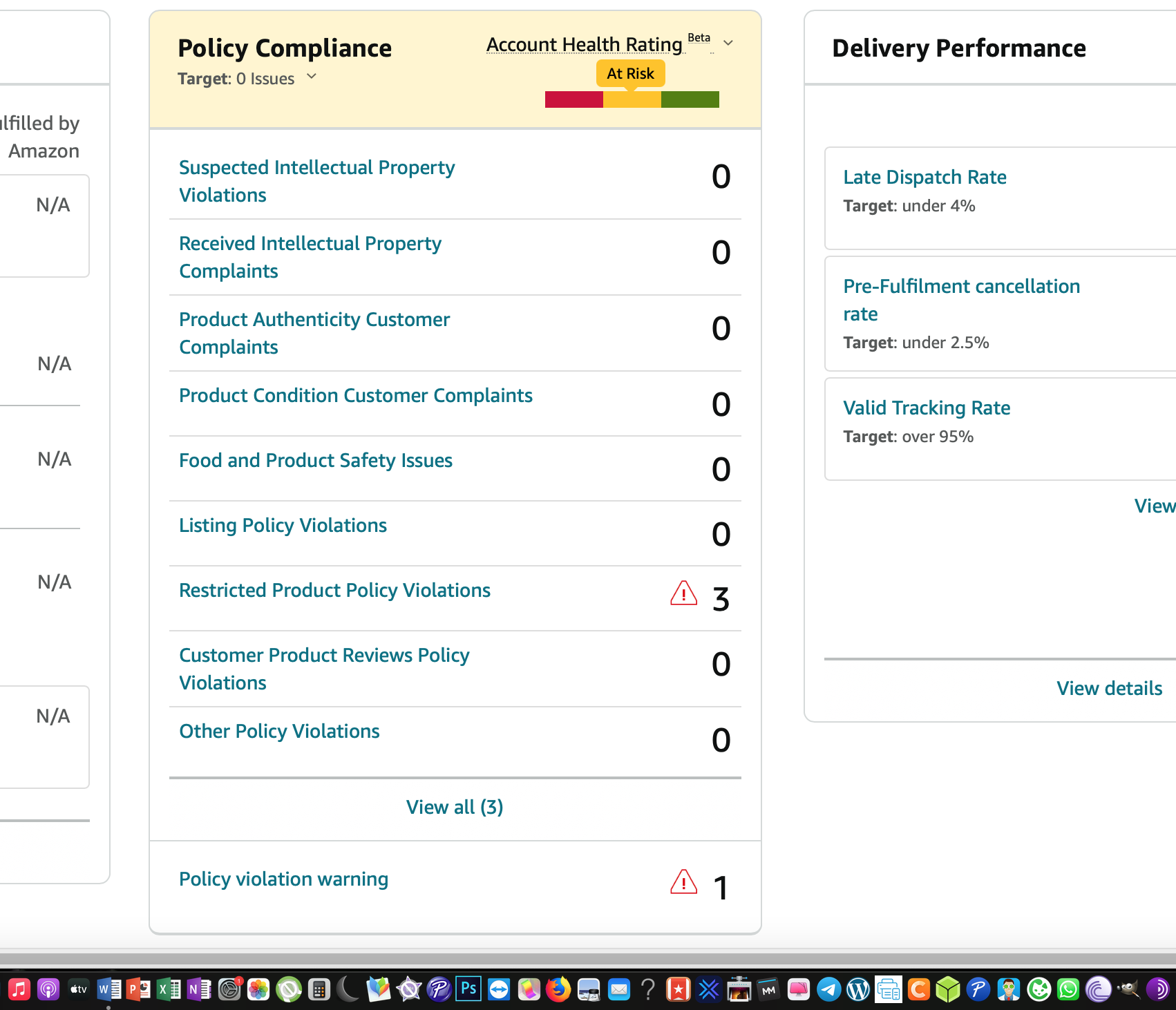Image resolution: width=1176 pixels, height=1010 pixels.
Task: Click the At Risk rating badge
Action: [x=631, y=73]
